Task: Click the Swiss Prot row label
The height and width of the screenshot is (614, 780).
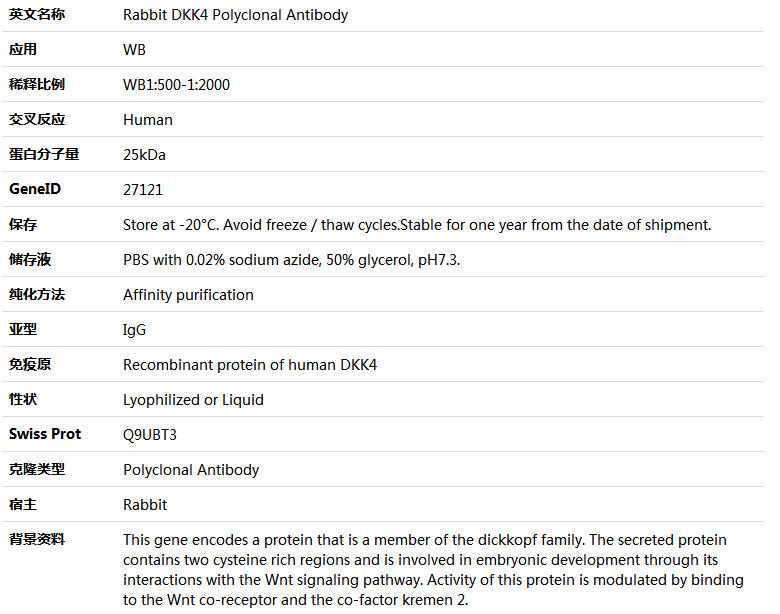Action: (45, 434)
